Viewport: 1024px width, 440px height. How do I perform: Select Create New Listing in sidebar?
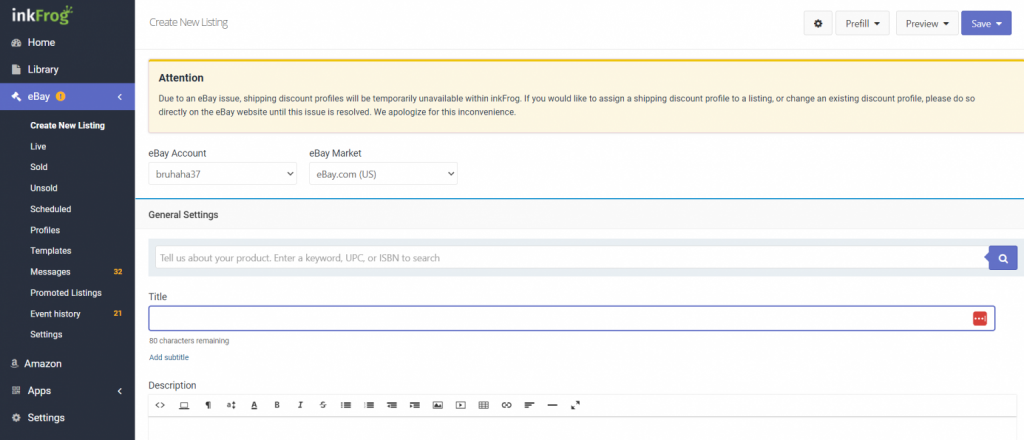[67, 125]
